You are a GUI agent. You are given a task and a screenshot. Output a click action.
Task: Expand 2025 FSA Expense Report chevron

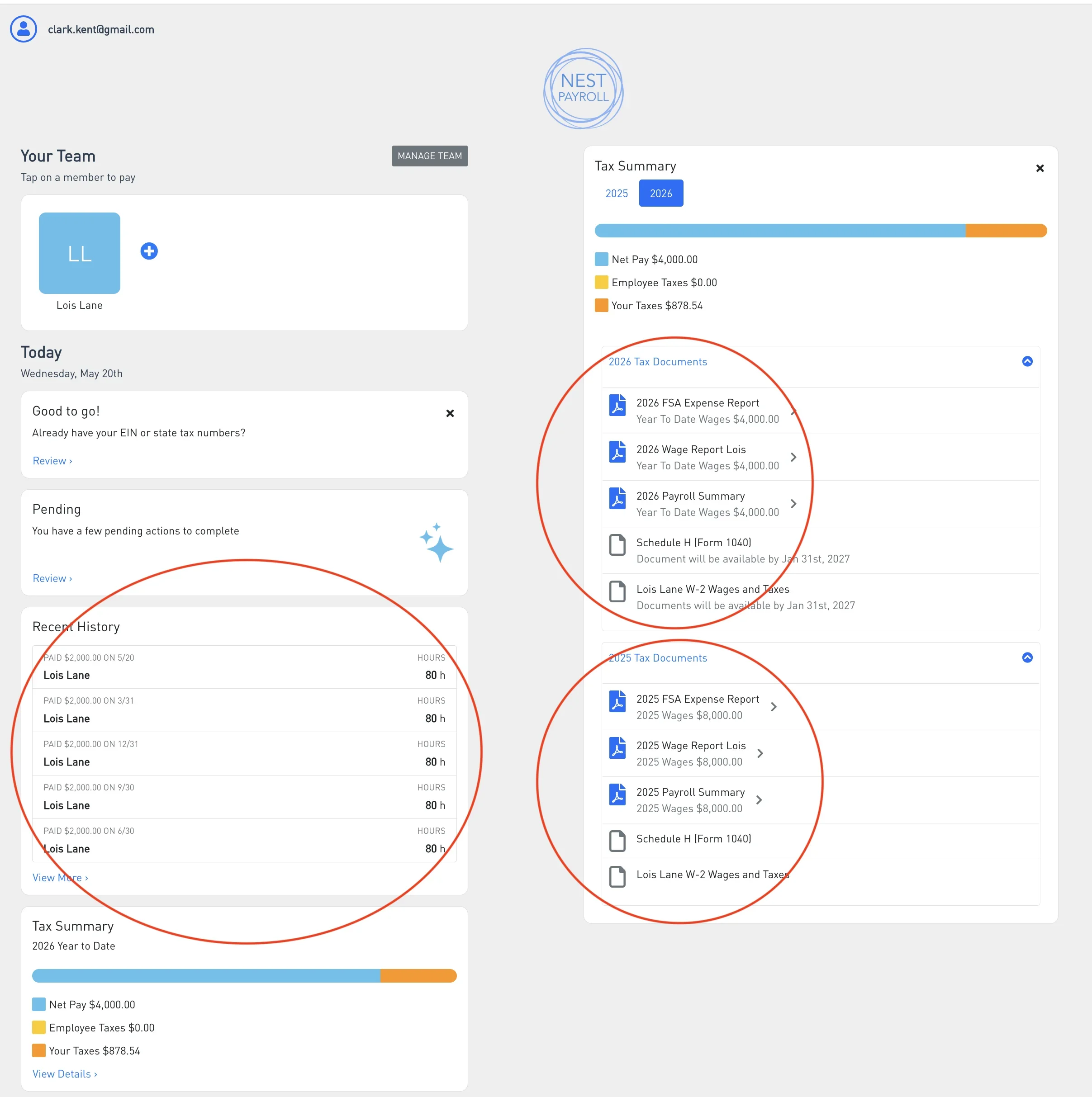point(774,707)
